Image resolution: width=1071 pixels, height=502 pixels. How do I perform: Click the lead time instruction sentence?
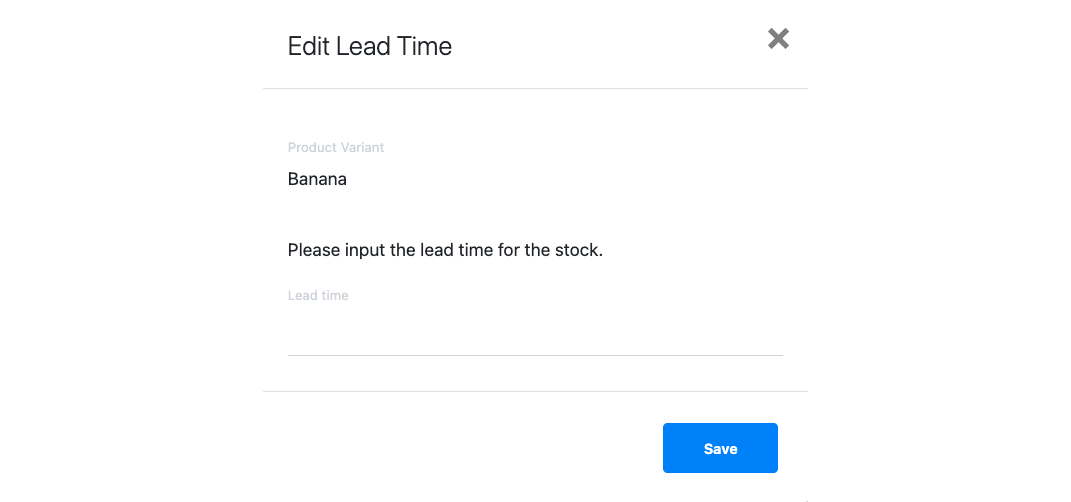click(x=445, y=250)
